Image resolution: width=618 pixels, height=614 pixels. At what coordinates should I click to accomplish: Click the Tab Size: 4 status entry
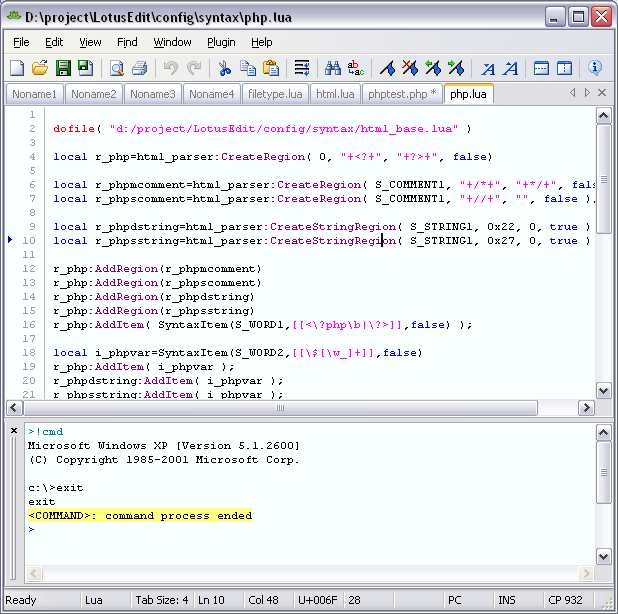point(162,600)
